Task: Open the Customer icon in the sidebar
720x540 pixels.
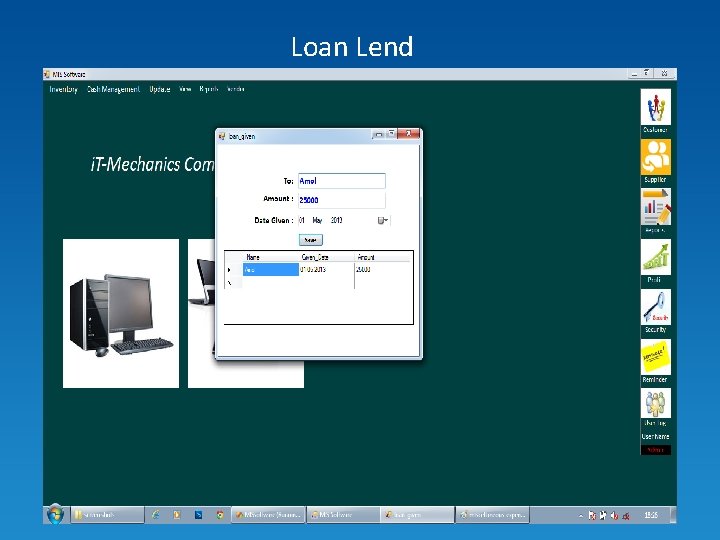Action: point(655,107)
